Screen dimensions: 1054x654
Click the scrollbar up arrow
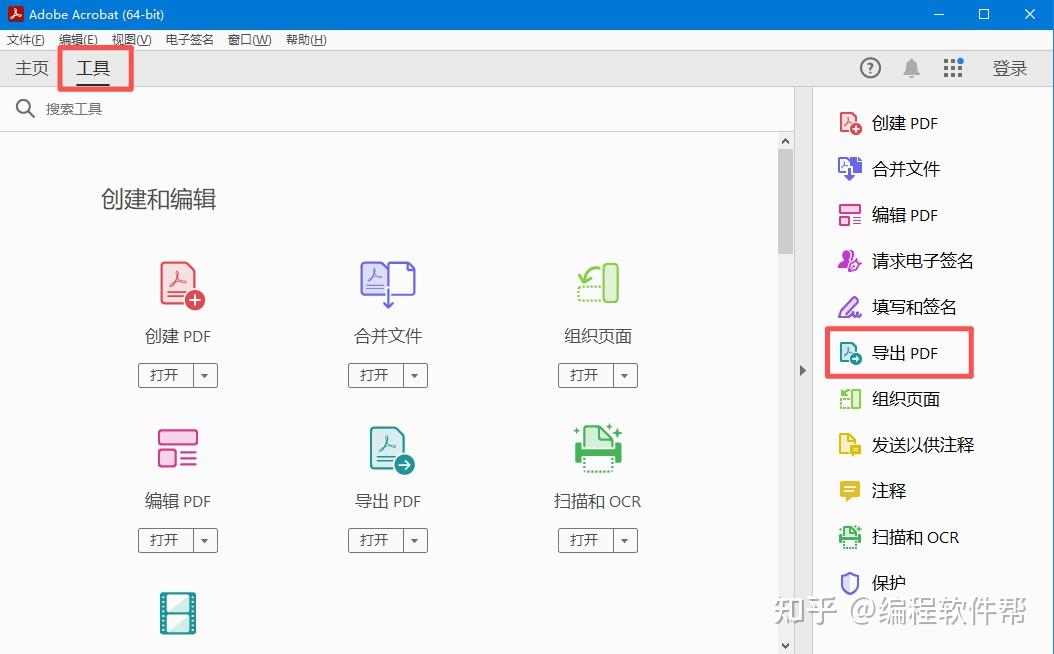(785, 141)
